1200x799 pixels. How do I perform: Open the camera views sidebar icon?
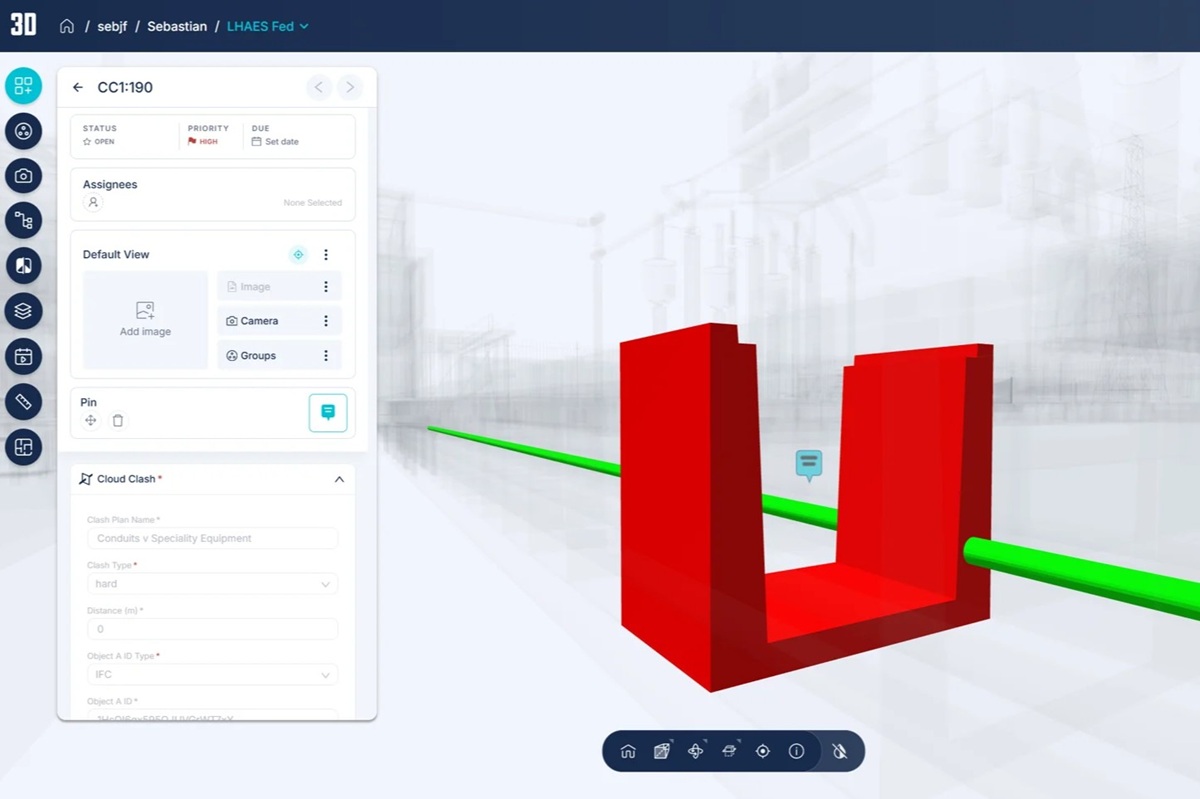tap(23, 176)
